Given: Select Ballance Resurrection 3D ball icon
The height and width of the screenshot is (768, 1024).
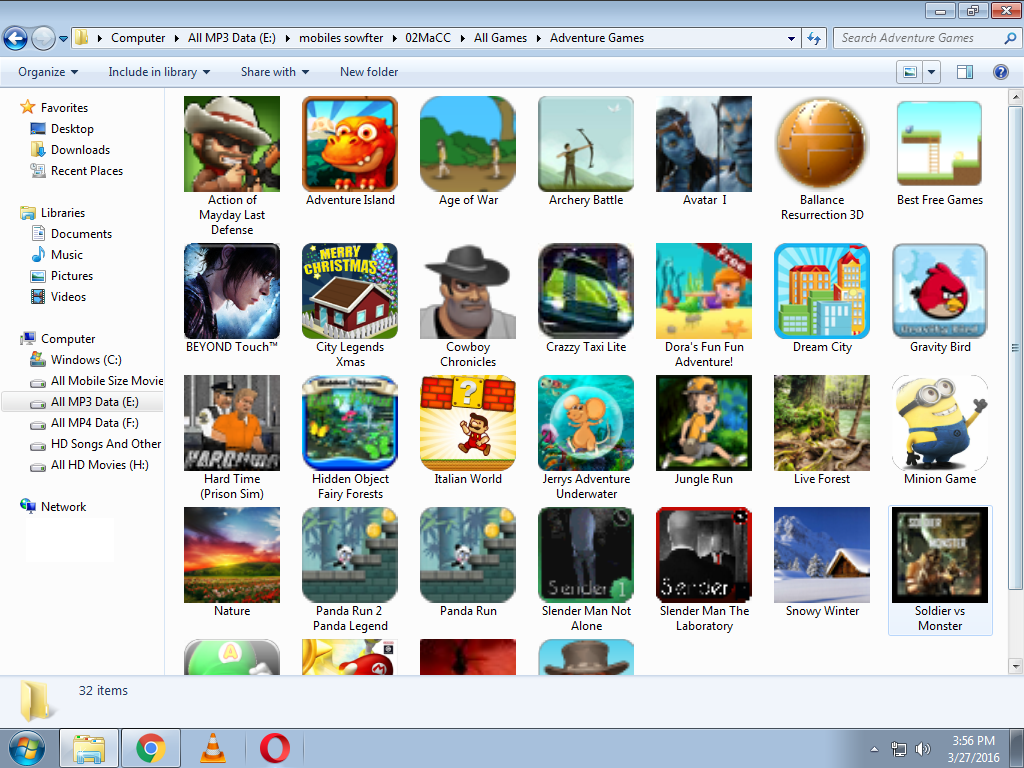Looking at the screenshot, I should [822, 144].
